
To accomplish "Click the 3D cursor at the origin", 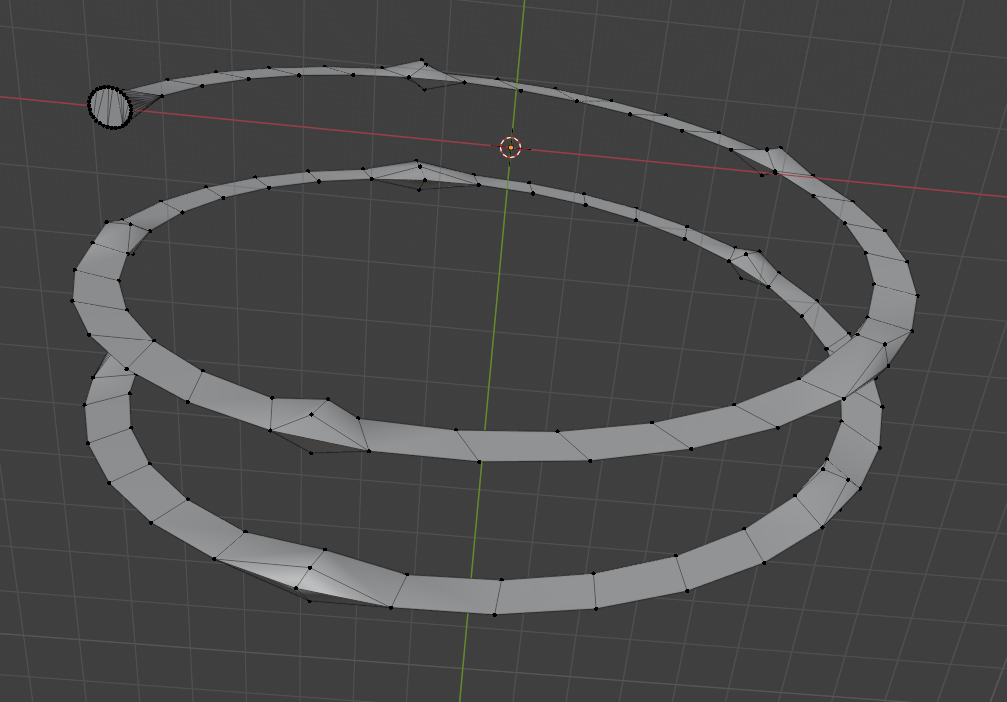I will point(510,147).
